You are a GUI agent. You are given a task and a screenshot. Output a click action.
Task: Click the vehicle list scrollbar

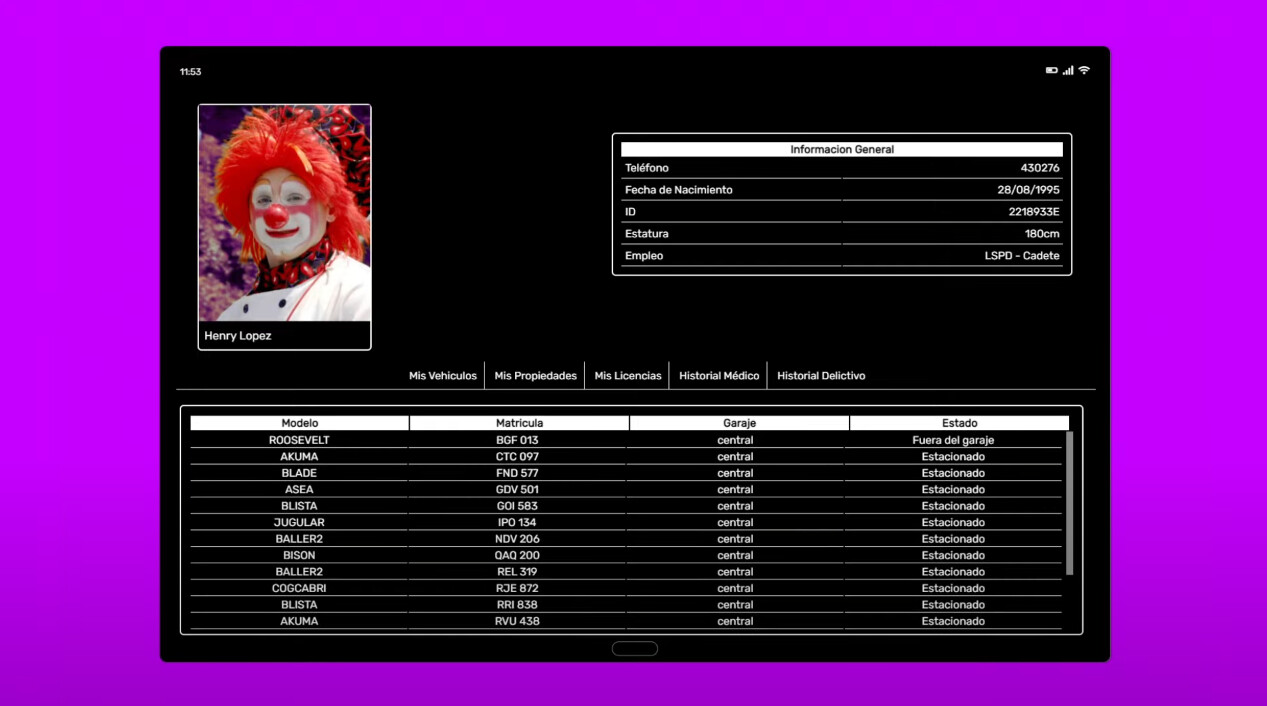(1069, 503)
